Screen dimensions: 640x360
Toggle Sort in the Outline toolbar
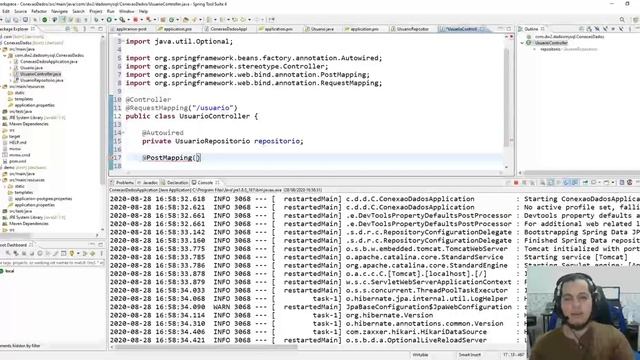coord(589,29)
